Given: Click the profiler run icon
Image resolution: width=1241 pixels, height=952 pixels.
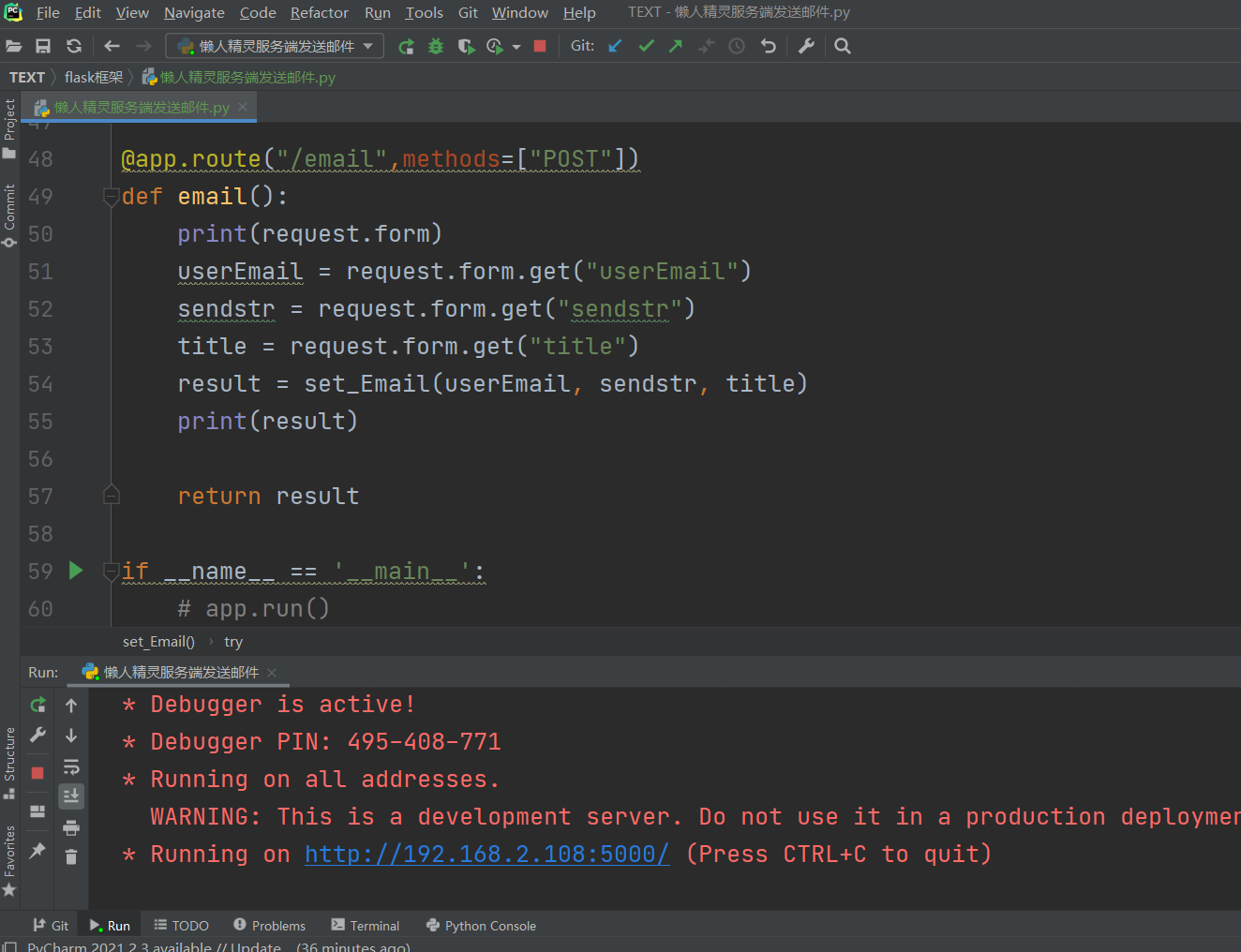Looking at the screenshot, I should (x=495, y=46).
